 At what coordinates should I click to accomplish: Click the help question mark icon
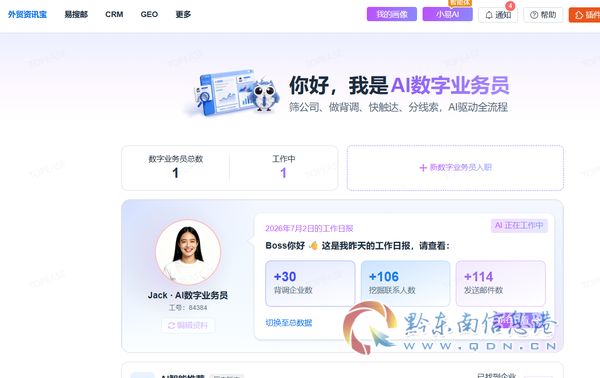[x=534, y=15]
